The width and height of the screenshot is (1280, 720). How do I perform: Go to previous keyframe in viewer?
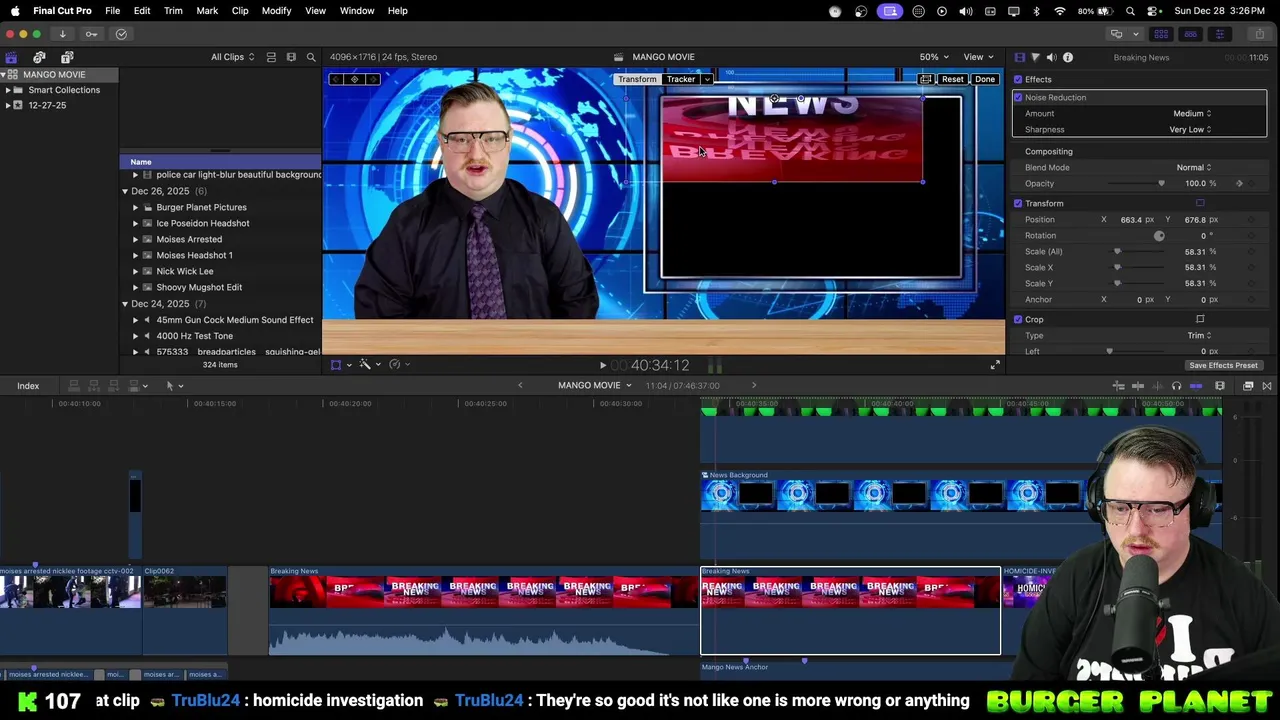[x=337, y=79]
